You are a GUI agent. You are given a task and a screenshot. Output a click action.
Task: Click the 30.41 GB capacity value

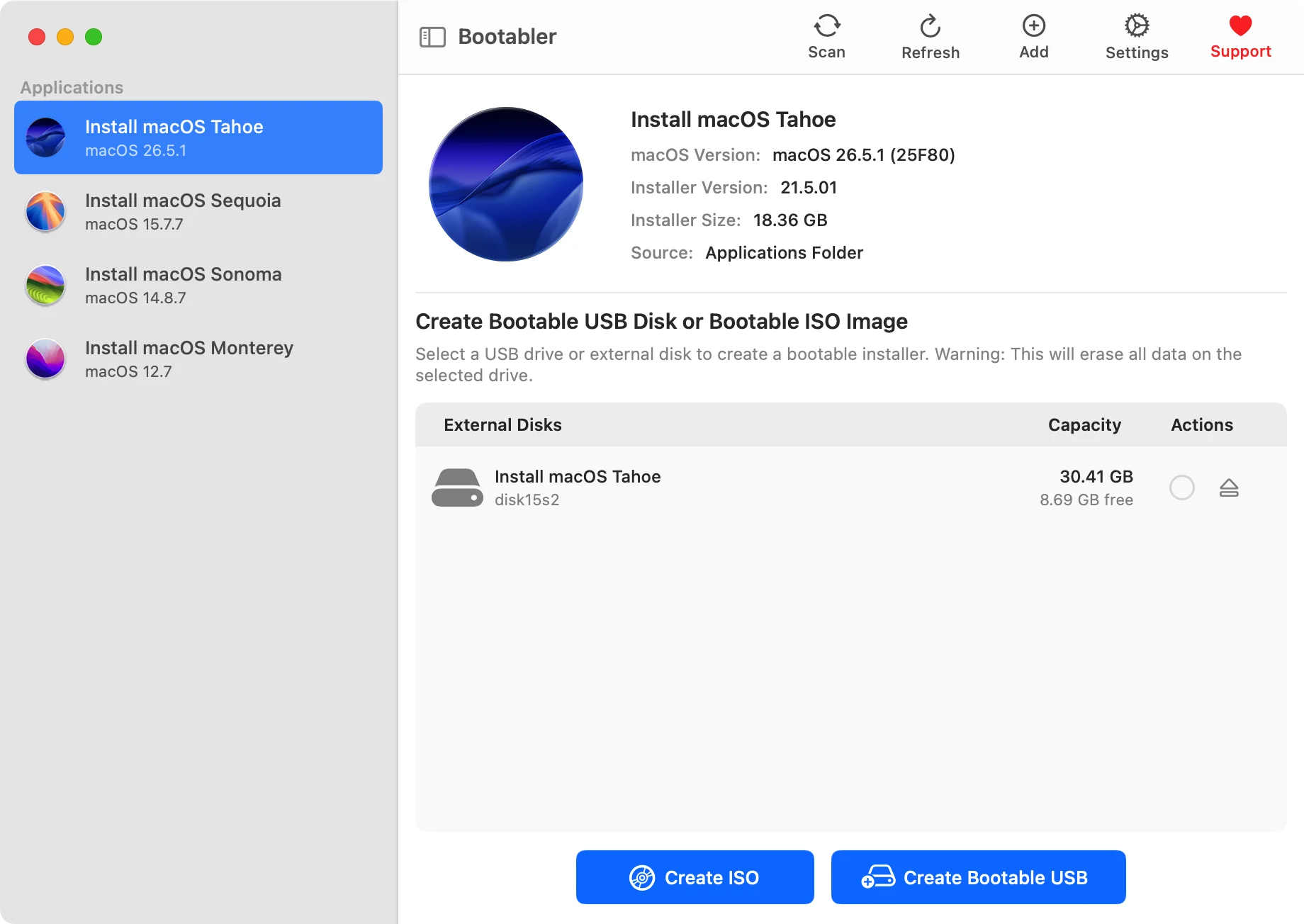pyautogui.click(x=1096, y=476)
